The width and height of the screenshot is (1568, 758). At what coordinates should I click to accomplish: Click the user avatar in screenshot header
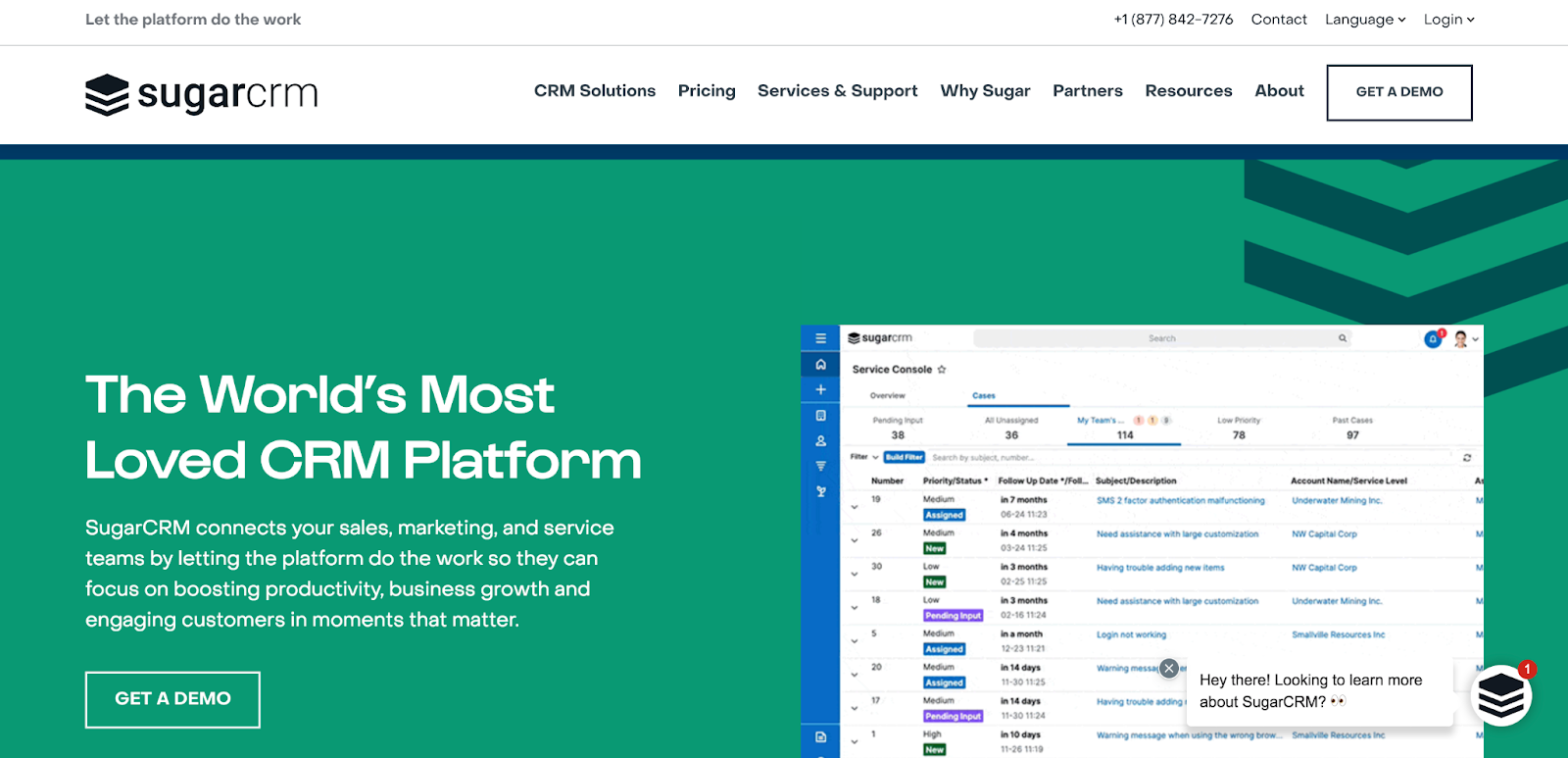click(1461, 338)
